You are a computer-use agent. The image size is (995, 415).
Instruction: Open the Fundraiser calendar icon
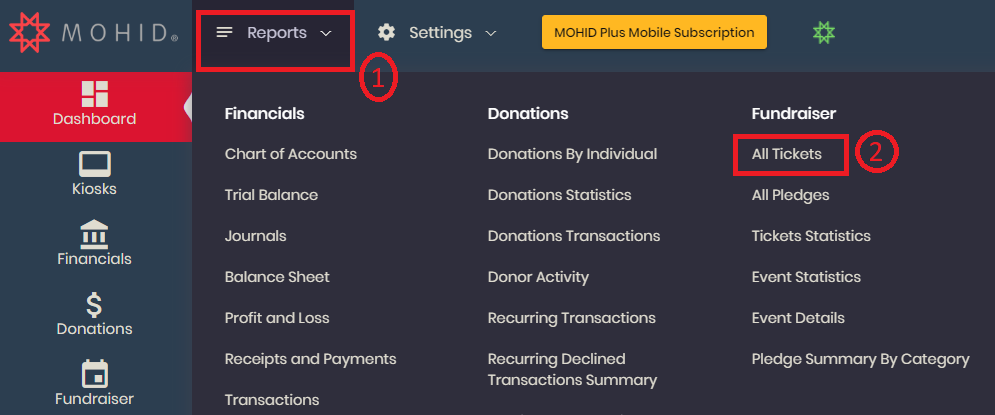click(95, 374)
